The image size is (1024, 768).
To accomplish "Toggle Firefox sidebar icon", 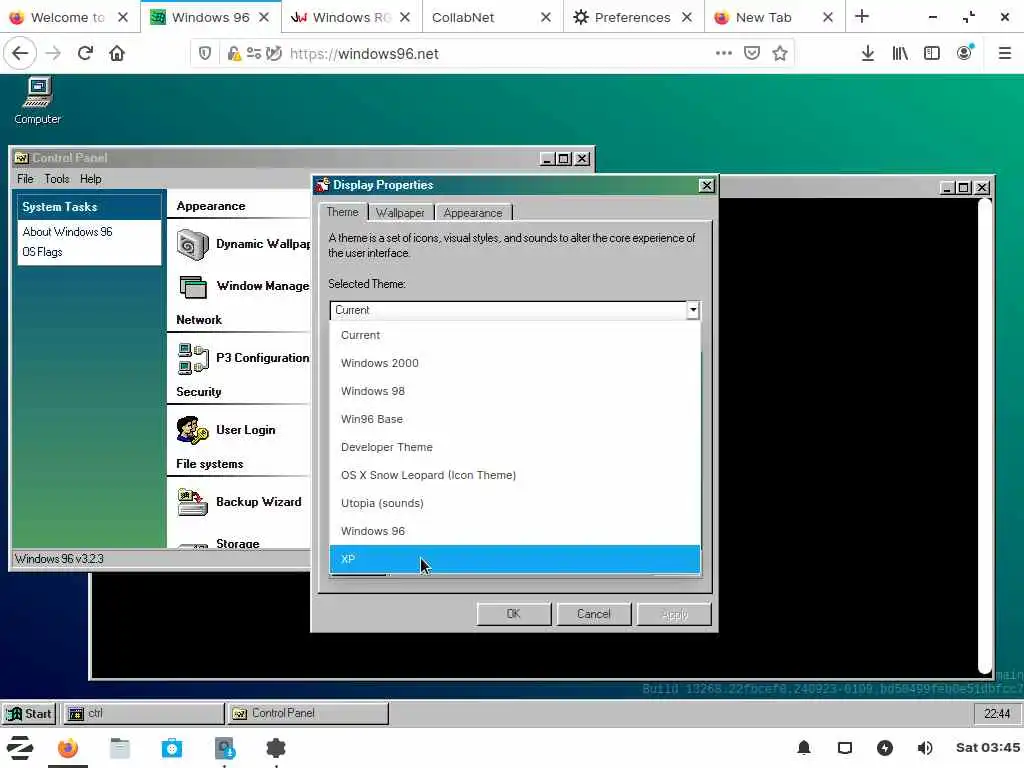I will 932,54.
